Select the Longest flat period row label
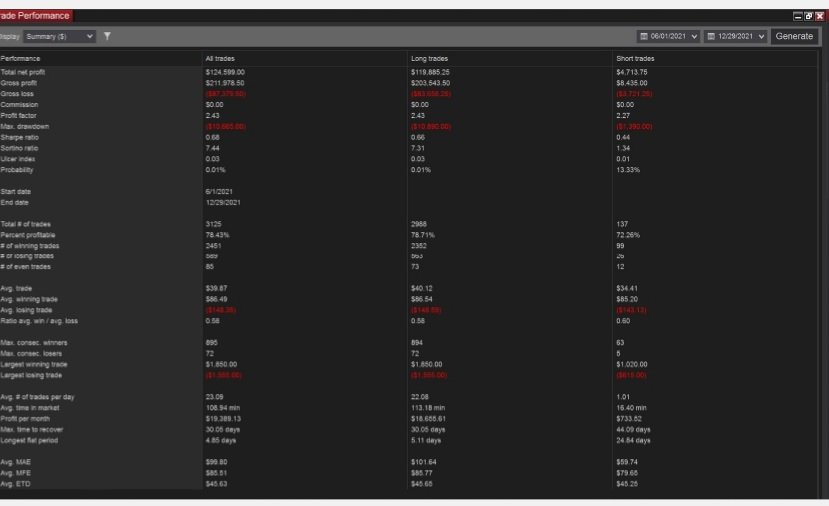This screenshot has width=829, height=506. tap(29, 440)
